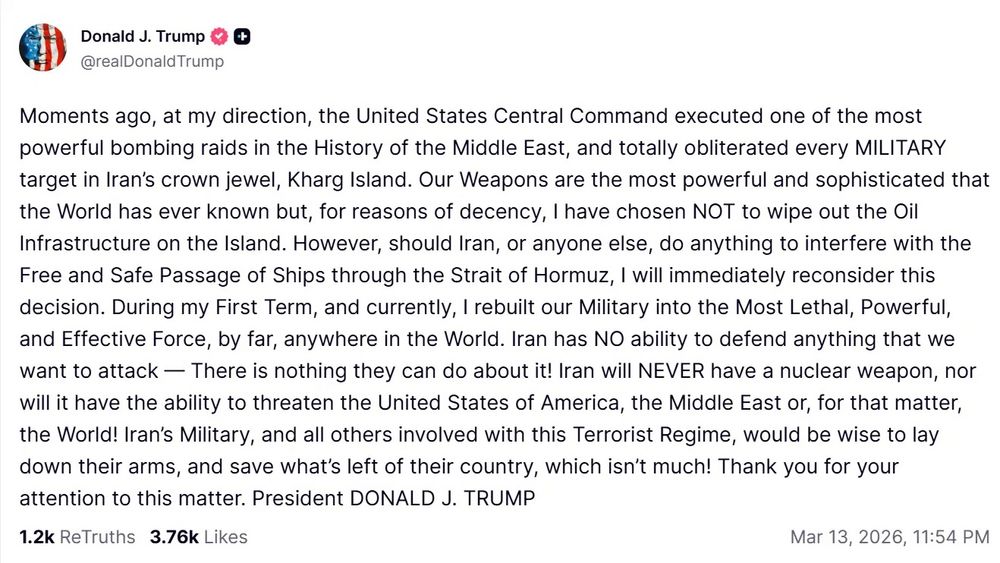Click the red verified checkmark badge
This screenshot has height=563, width=1000.
[x=220, y=37]
